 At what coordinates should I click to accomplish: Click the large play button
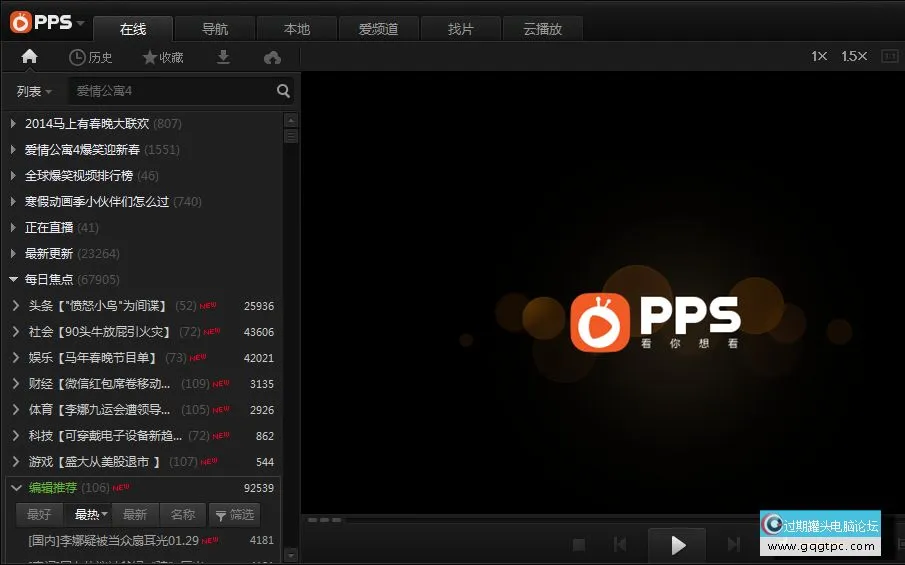[678, 545]
